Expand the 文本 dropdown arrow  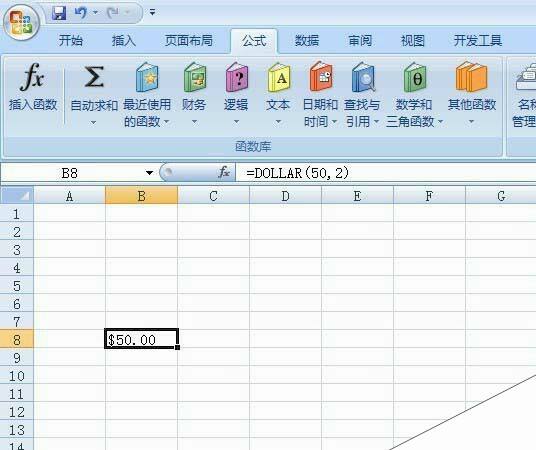(278, 122)
